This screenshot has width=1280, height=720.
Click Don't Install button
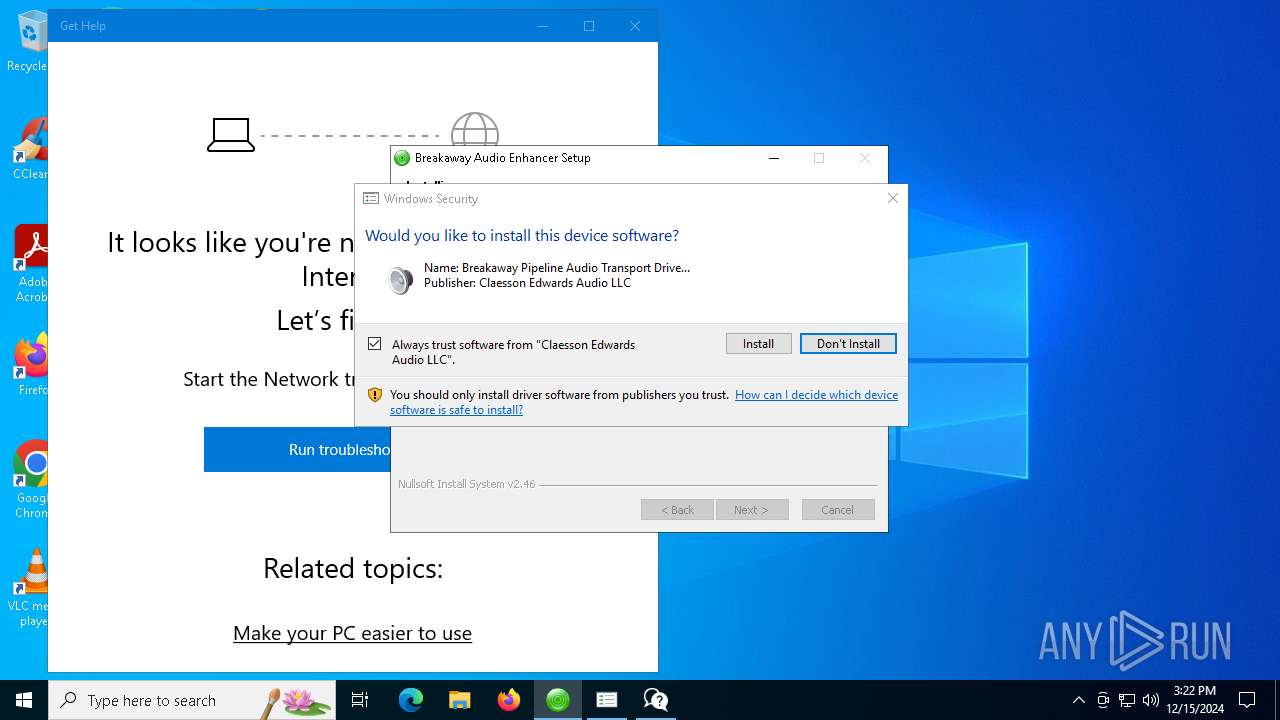point(848,344)
